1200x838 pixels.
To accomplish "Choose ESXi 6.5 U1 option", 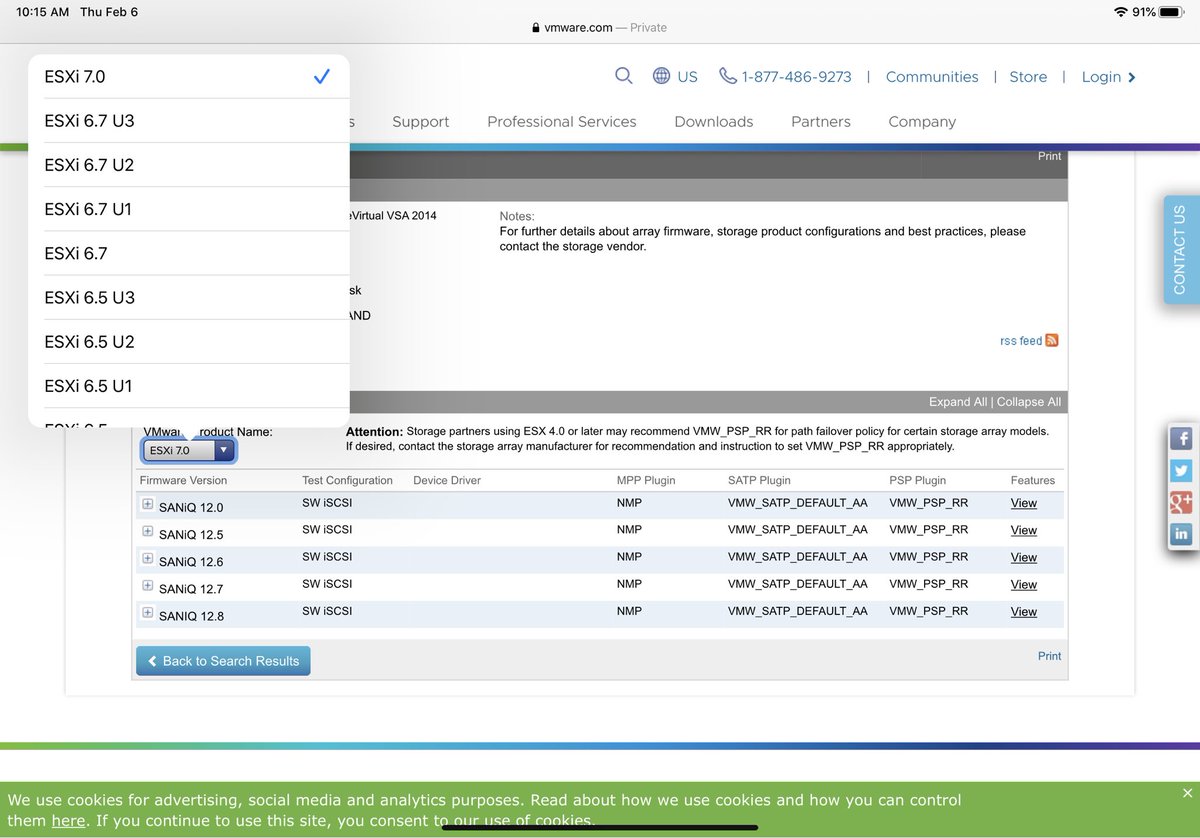I will pos(189,386).
